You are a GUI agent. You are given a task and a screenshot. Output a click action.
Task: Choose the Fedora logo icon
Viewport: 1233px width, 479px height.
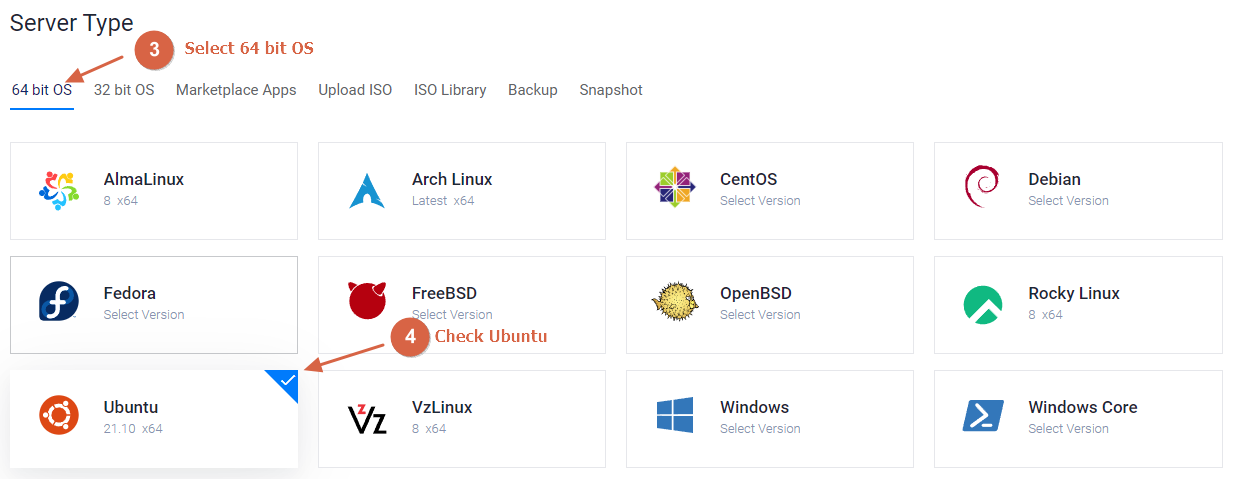tap(58, 302)
